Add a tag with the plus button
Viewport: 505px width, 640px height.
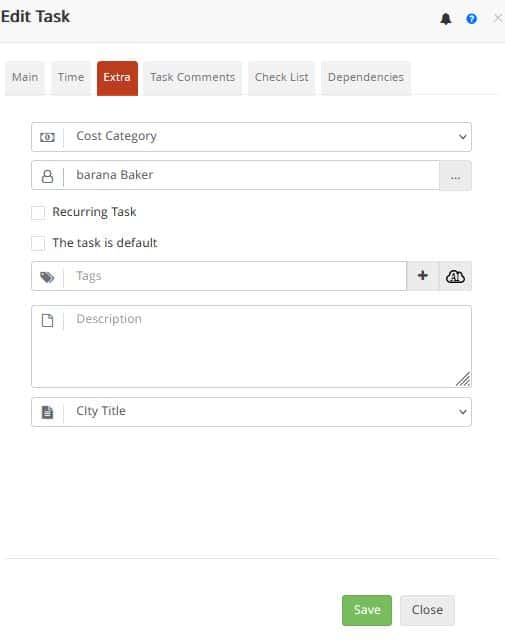tap(423, 276)
